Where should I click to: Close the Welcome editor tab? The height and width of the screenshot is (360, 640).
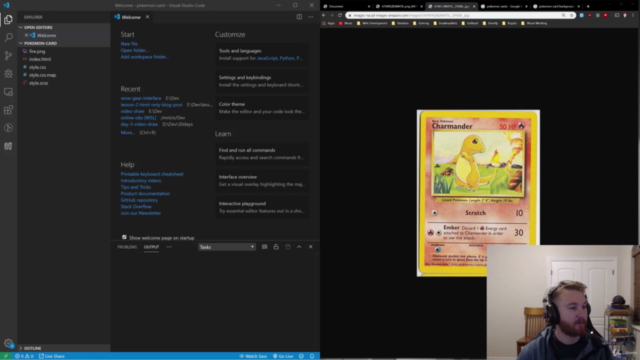tap(147, 17)
